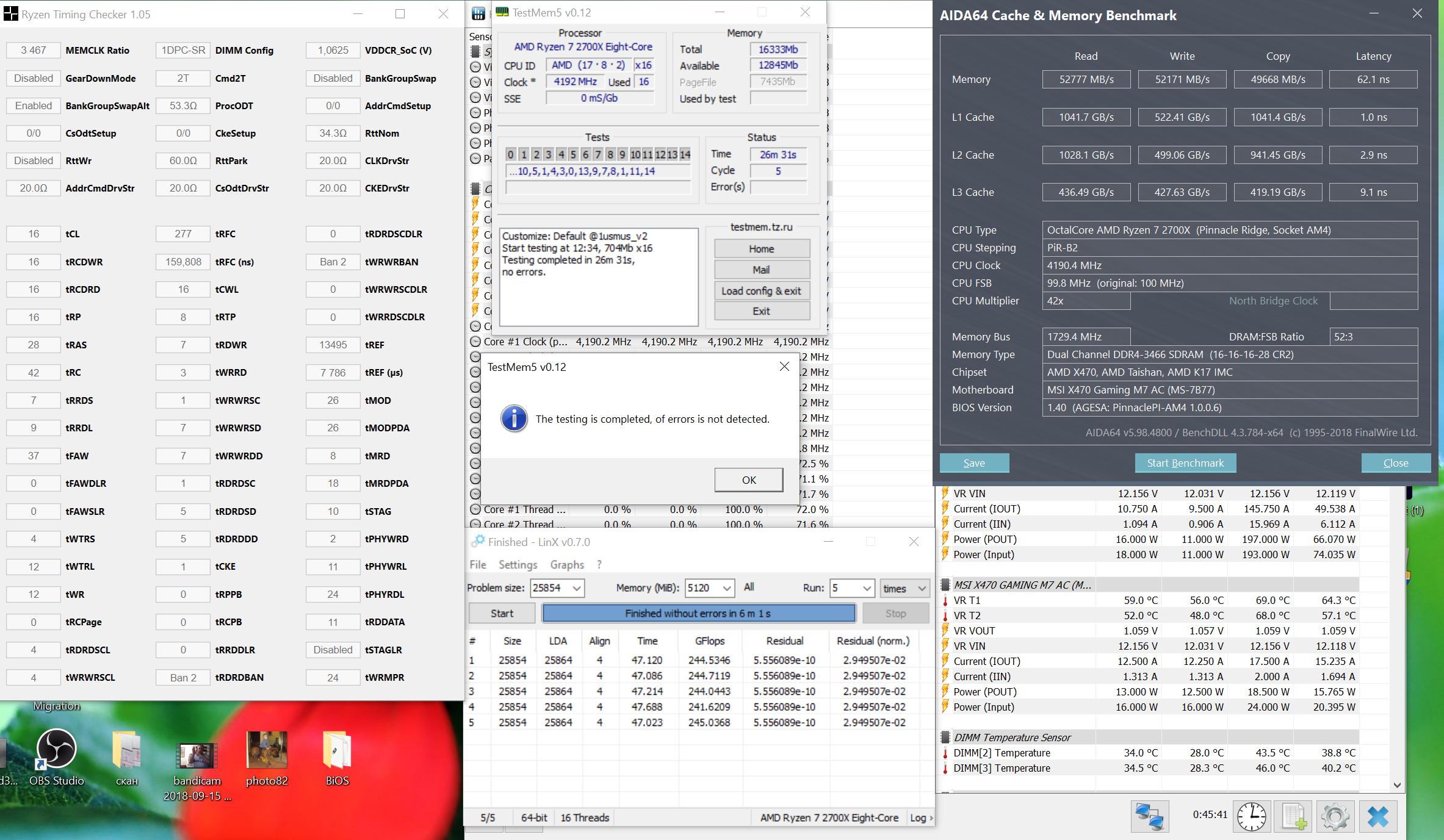Open the Settings menu in LinX
Image resolution: width=1444 pixels, height=840 pixels.
tap(518, 565)
